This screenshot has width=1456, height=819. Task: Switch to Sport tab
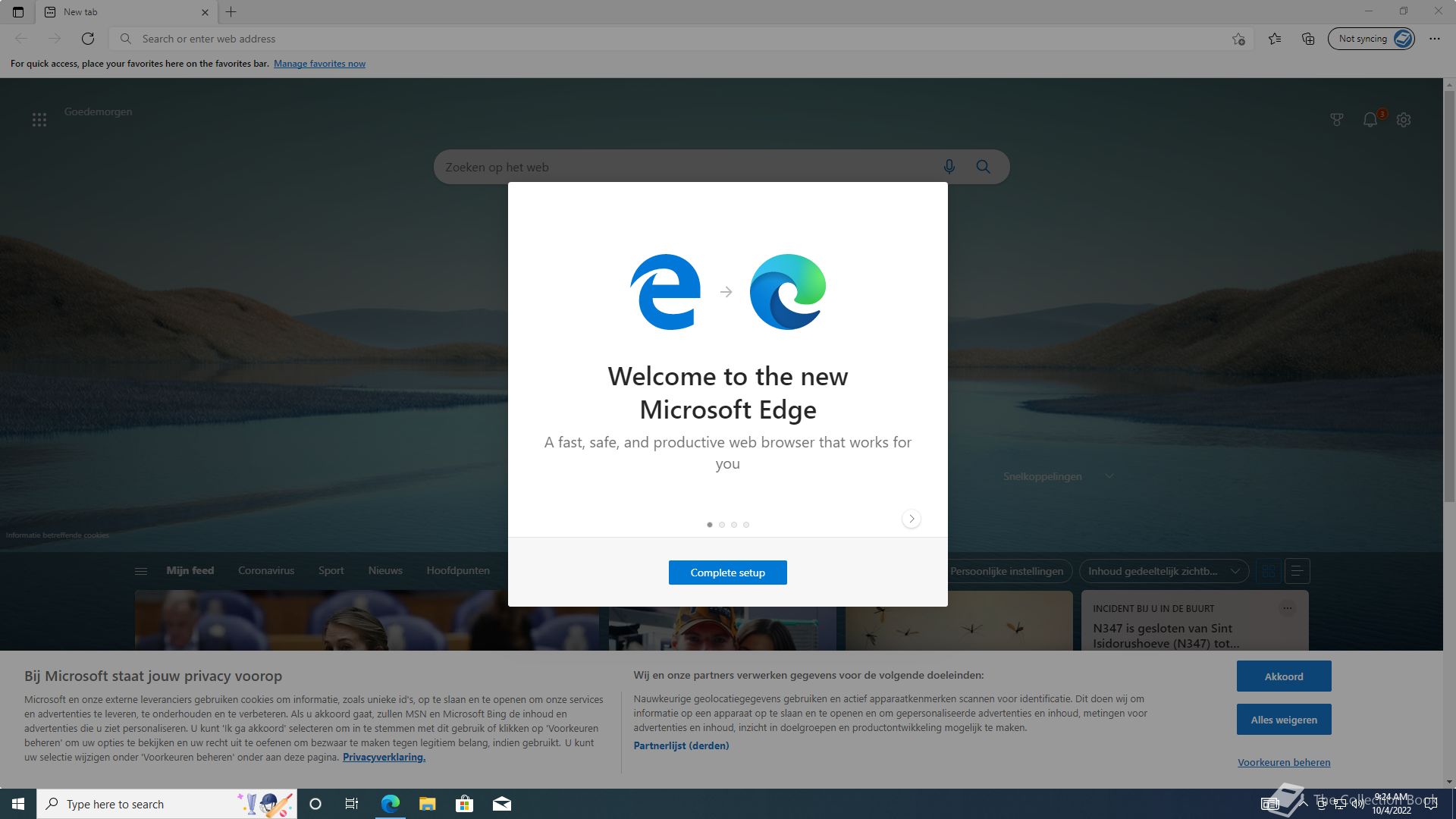click(331, 570)
